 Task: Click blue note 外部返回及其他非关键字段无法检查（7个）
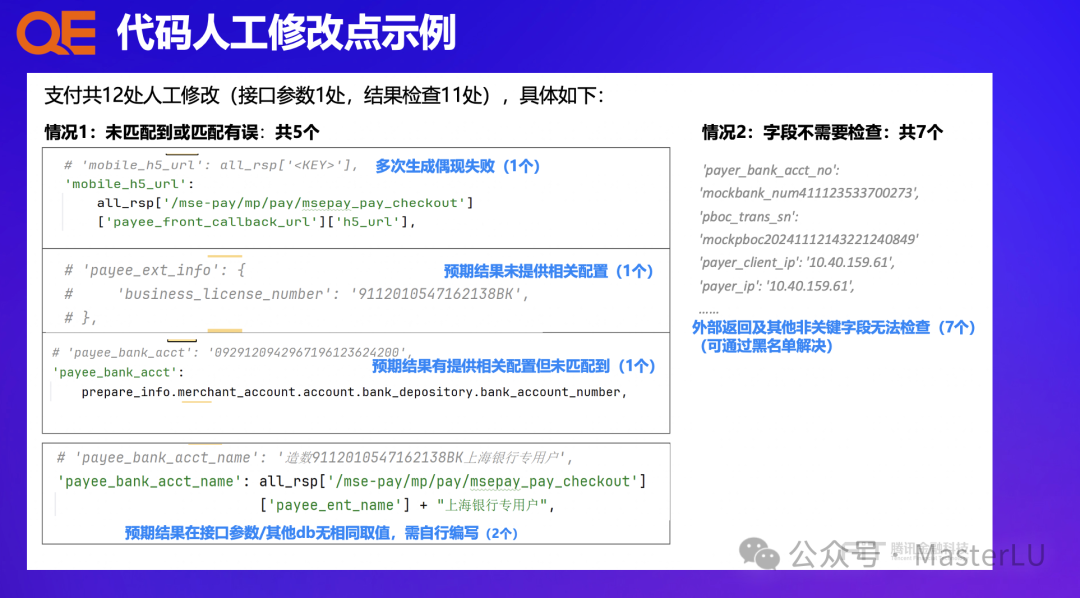coord(834,327)
